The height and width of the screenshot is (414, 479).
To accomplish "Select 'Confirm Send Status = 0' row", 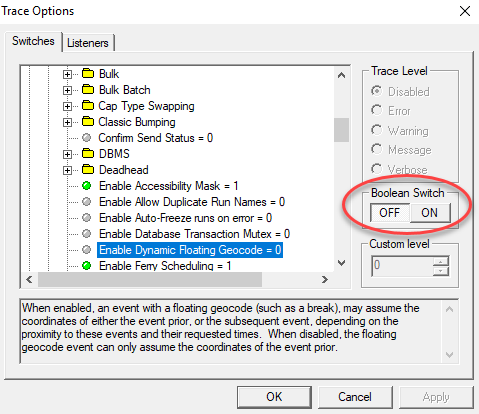I will 156,138.
